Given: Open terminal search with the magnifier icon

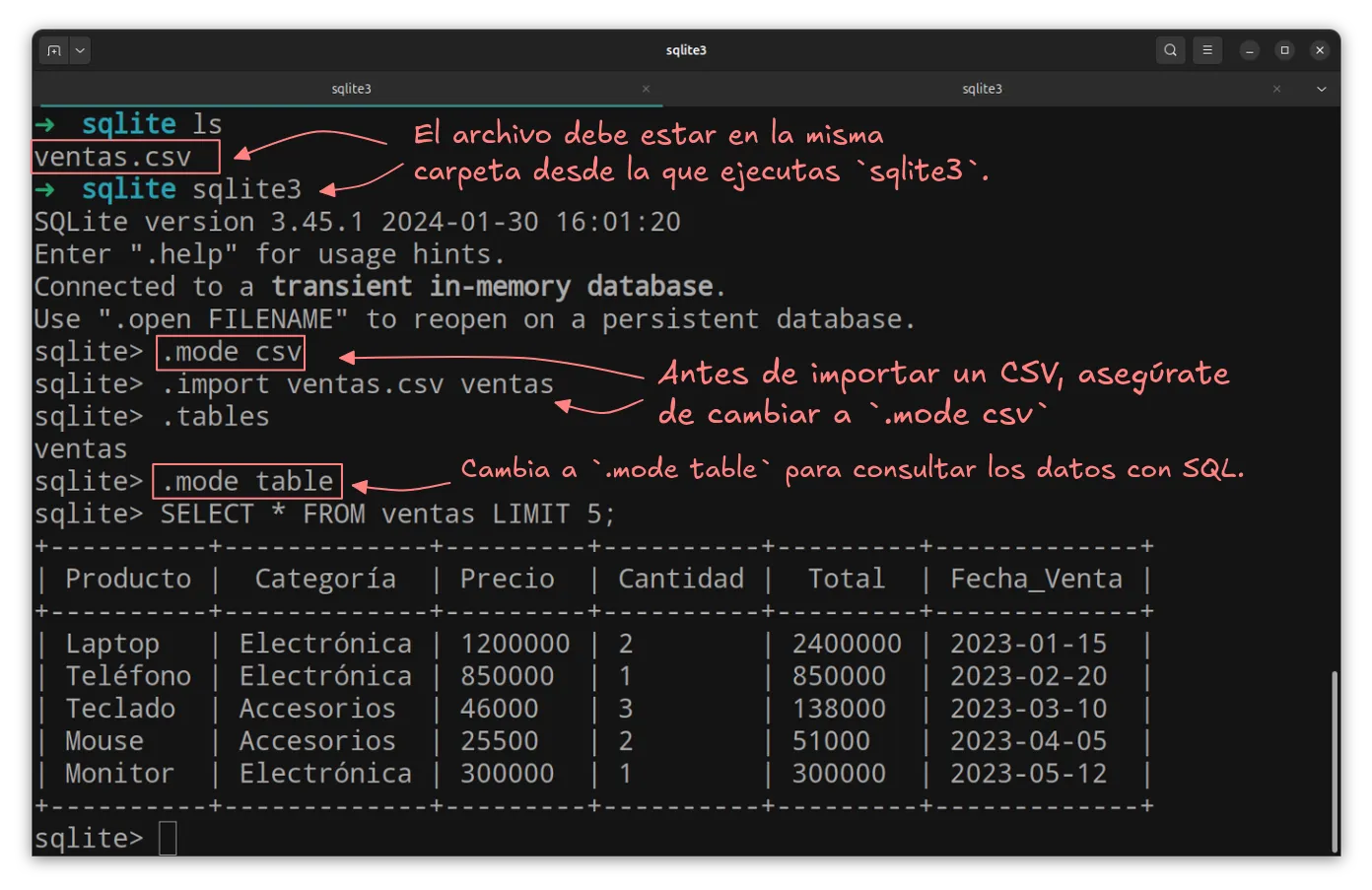Looking at the screenshot, I should [x=1170, y=50].
